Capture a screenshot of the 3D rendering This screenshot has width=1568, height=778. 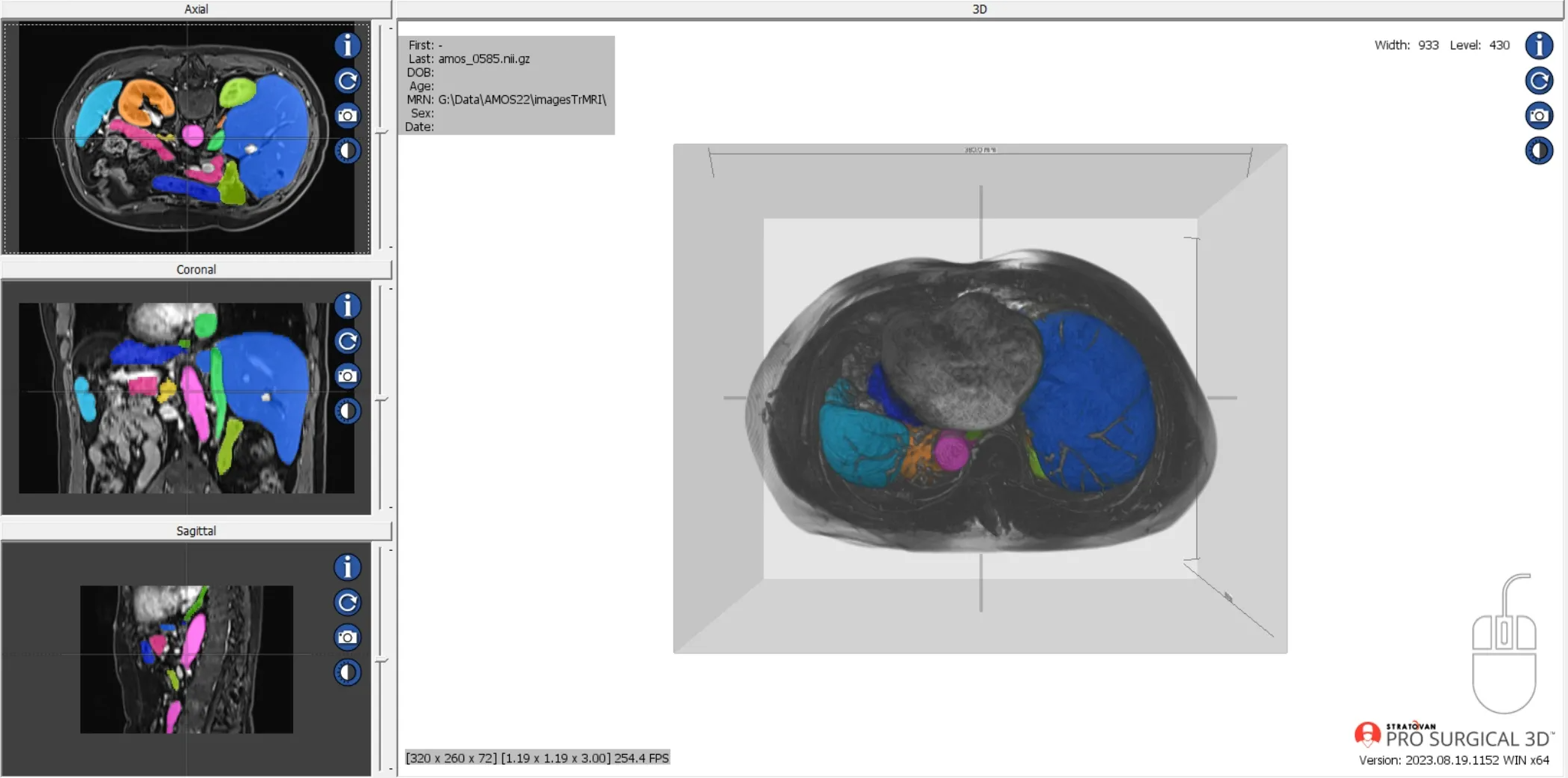(x=1539, y=115)
